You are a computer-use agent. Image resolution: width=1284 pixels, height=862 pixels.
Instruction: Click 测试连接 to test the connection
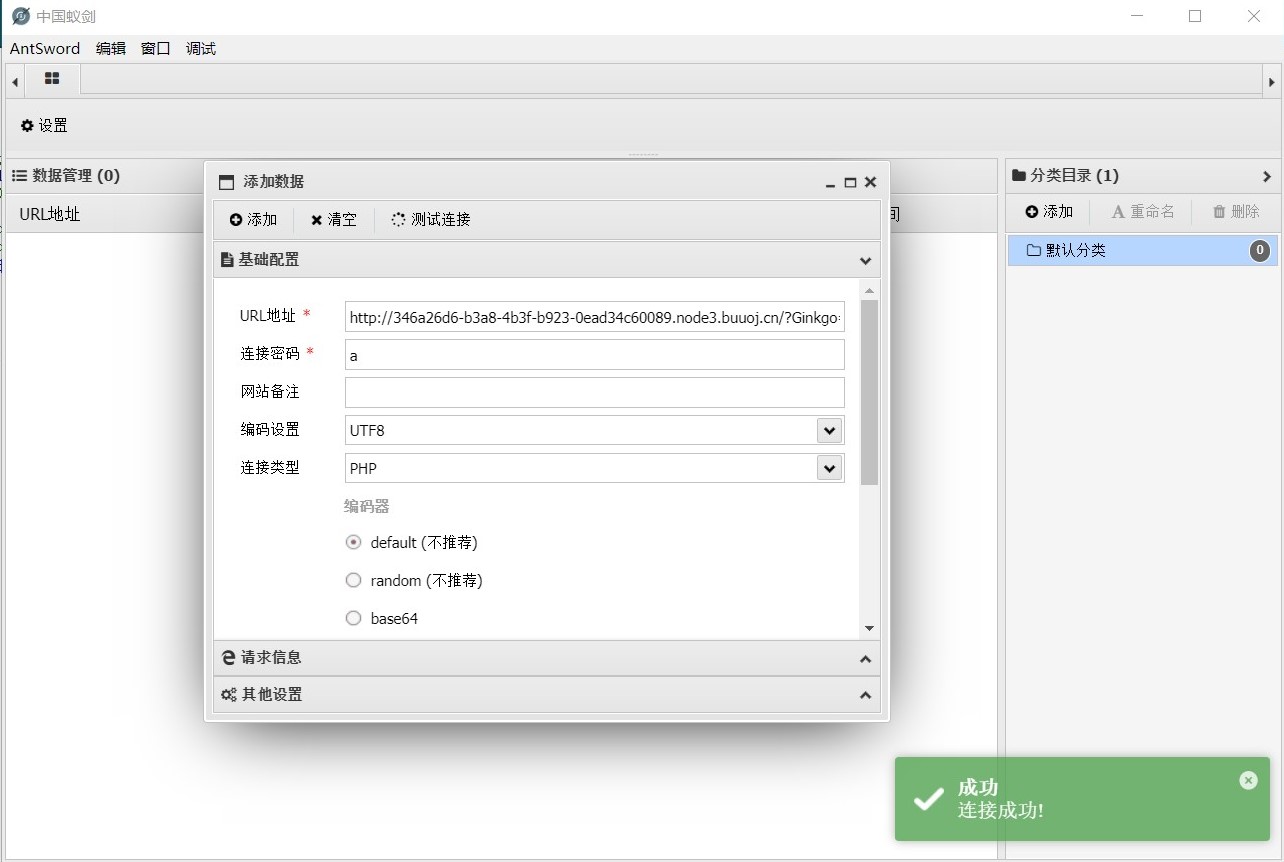[x=429, y=219]
